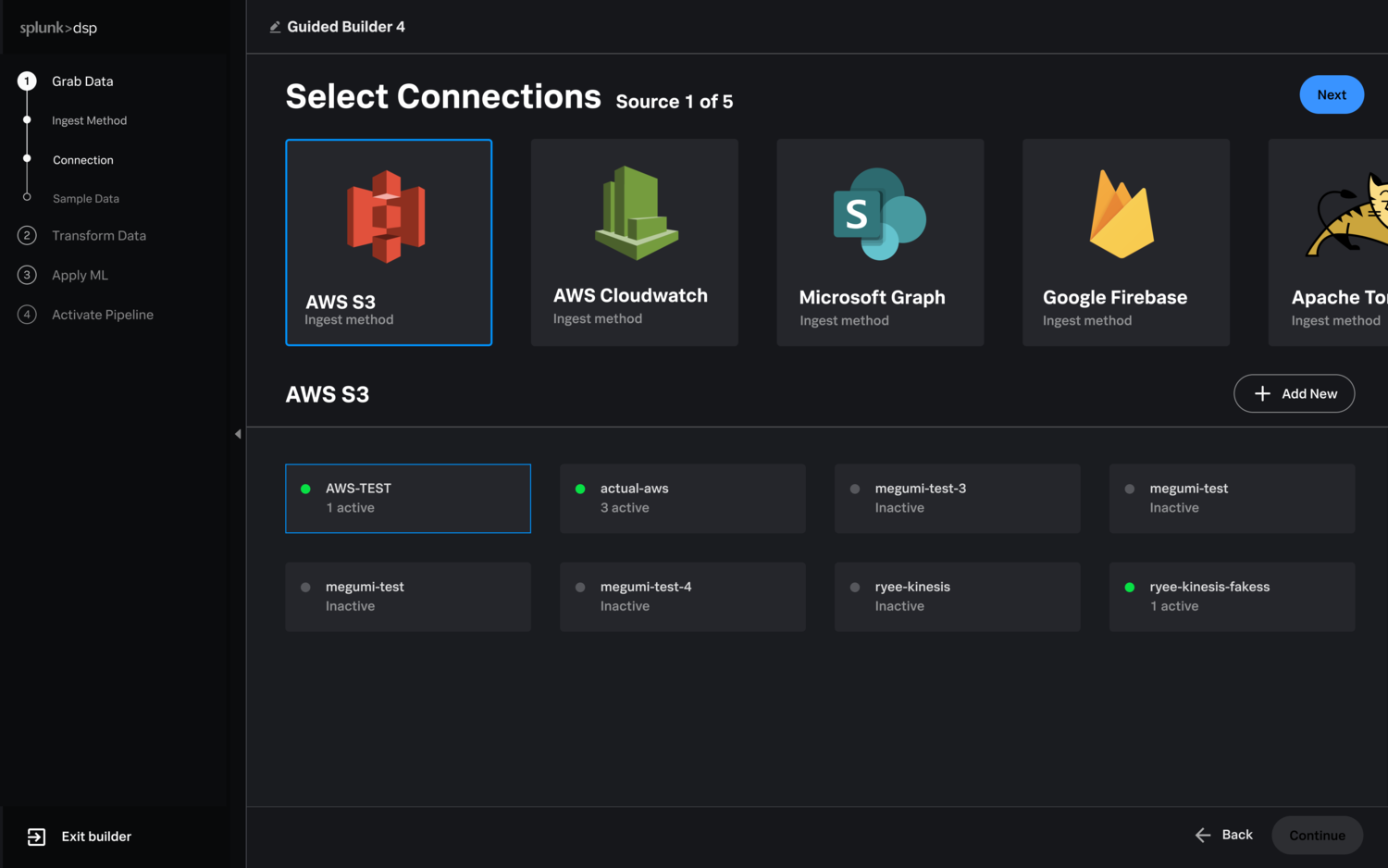Open the Apply ML step
Image resolution: width=1388 pixels, height=868 pixels.
click(x=80, y=275)
